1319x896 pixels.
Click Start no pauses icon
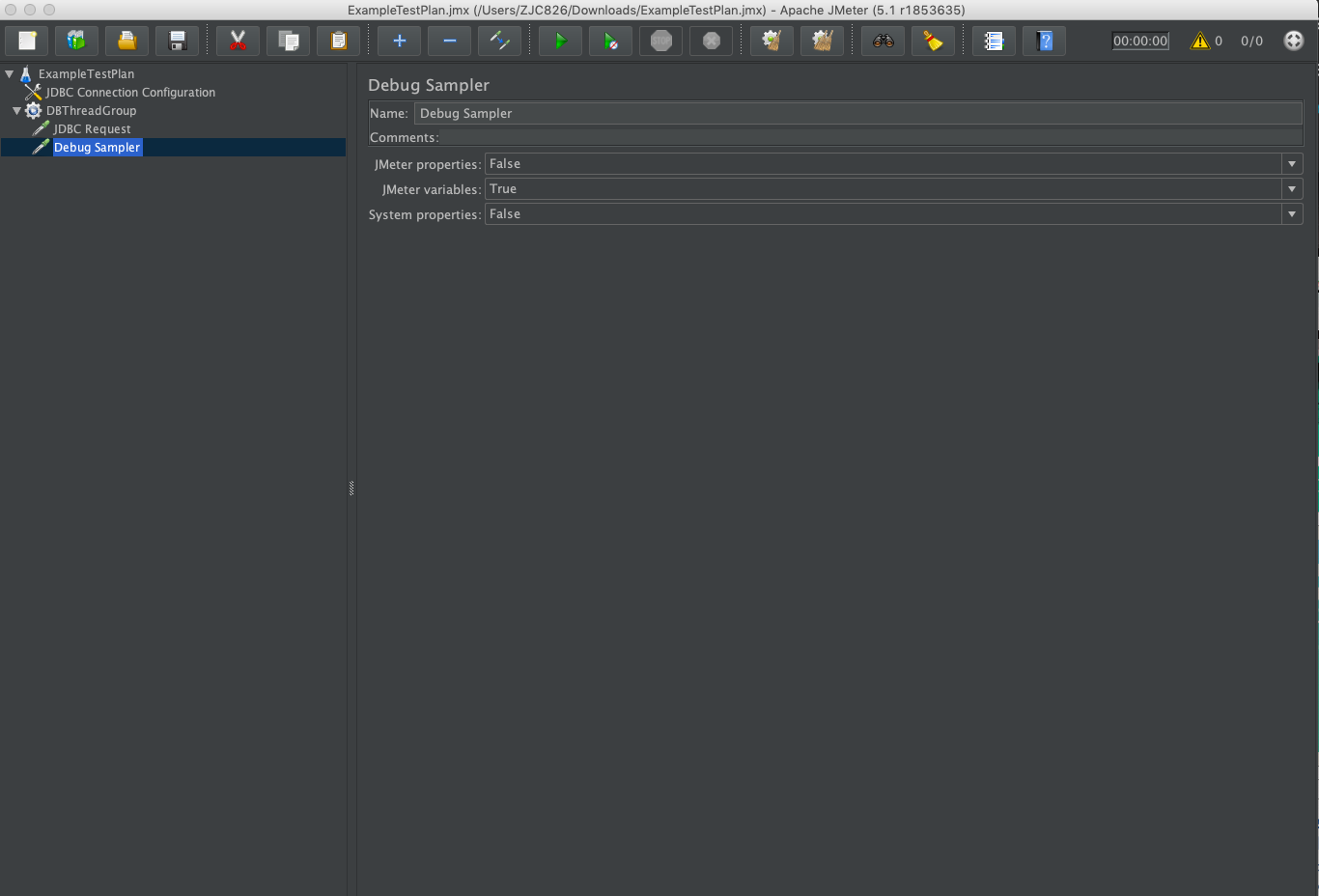[610, 41]
